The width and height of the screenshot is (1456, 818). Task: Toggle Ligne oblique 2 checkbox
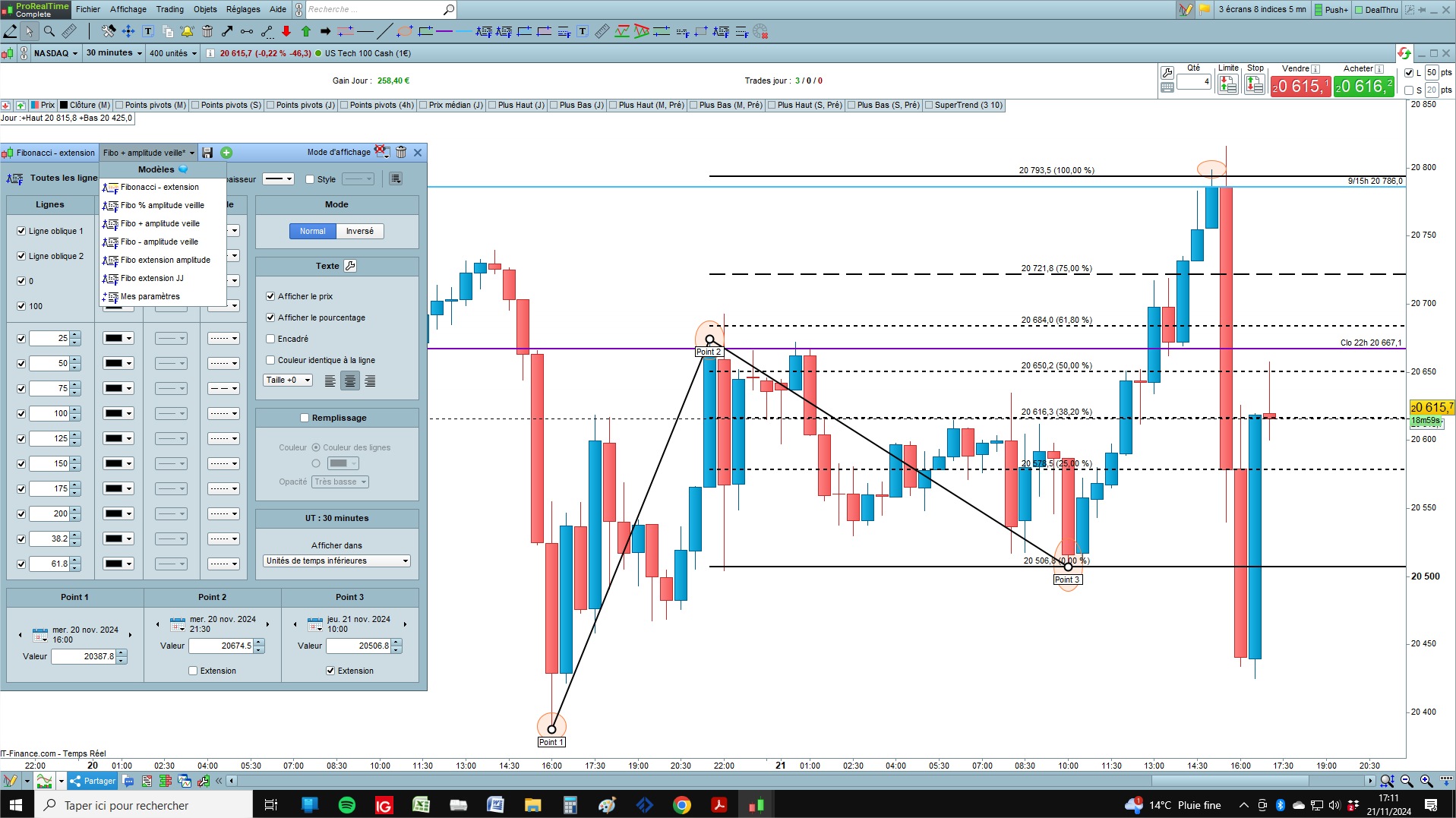(x=21, y=256)
